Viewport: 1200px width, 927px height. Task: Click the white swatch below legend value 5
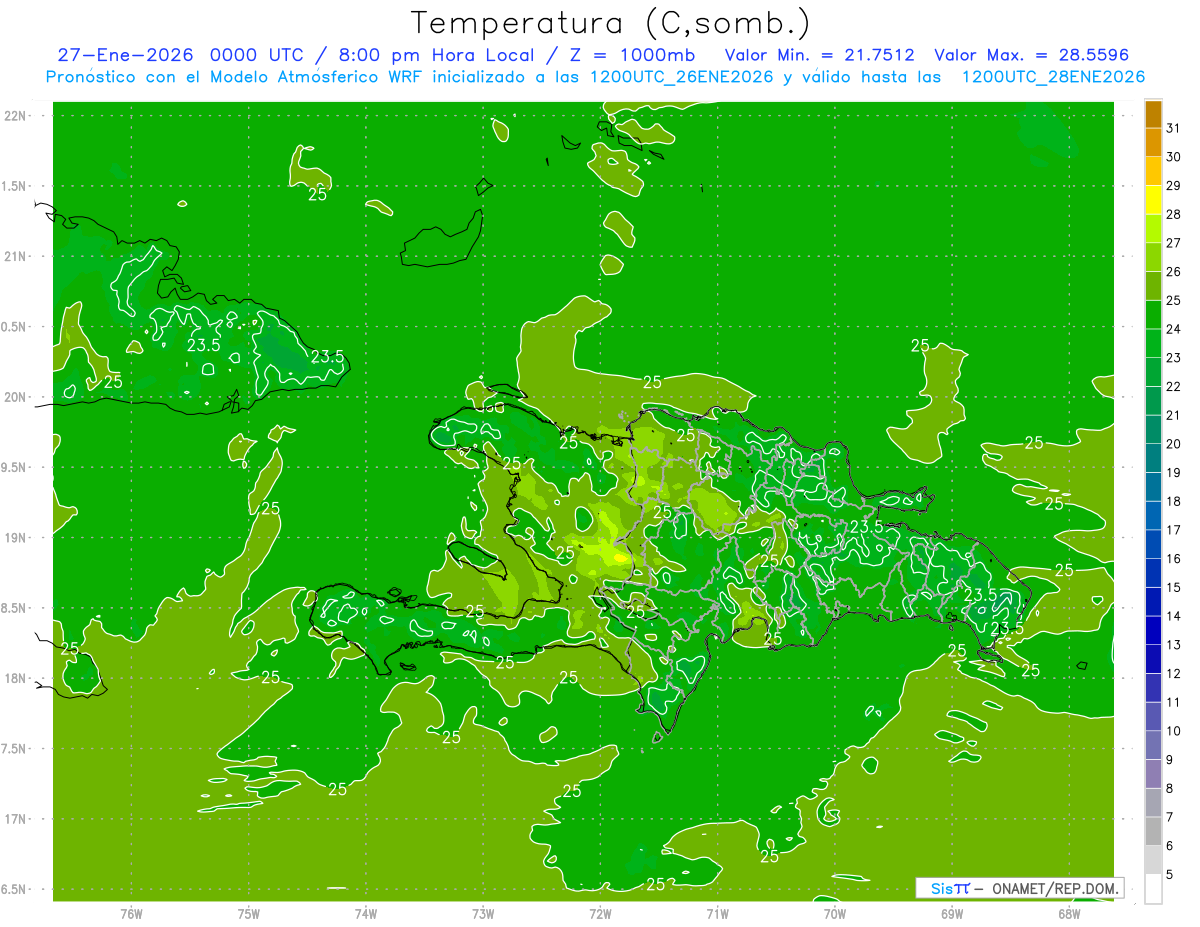[1153, 889]
